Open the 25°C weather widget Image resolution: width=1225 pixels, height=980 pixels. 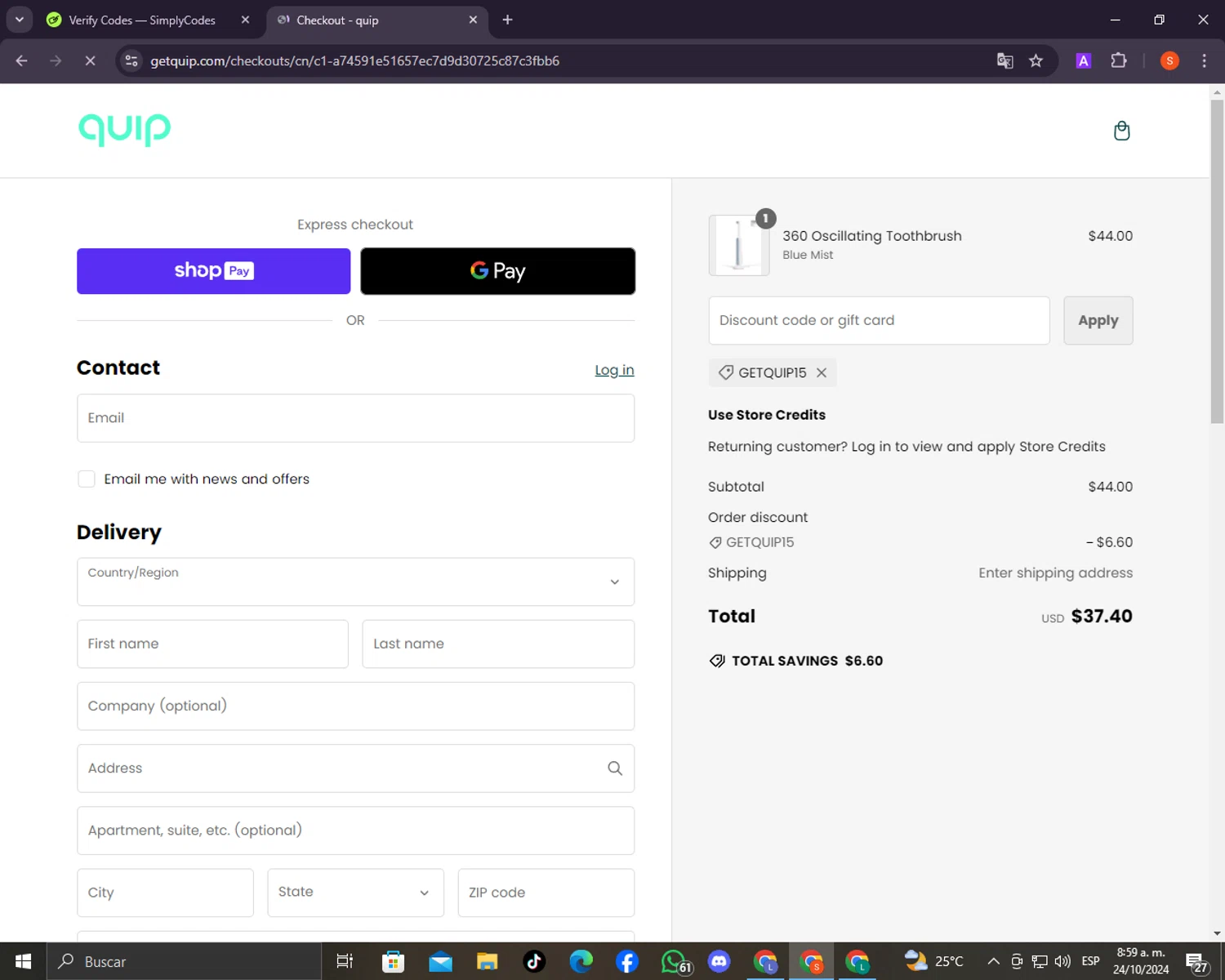click(933, 961)
